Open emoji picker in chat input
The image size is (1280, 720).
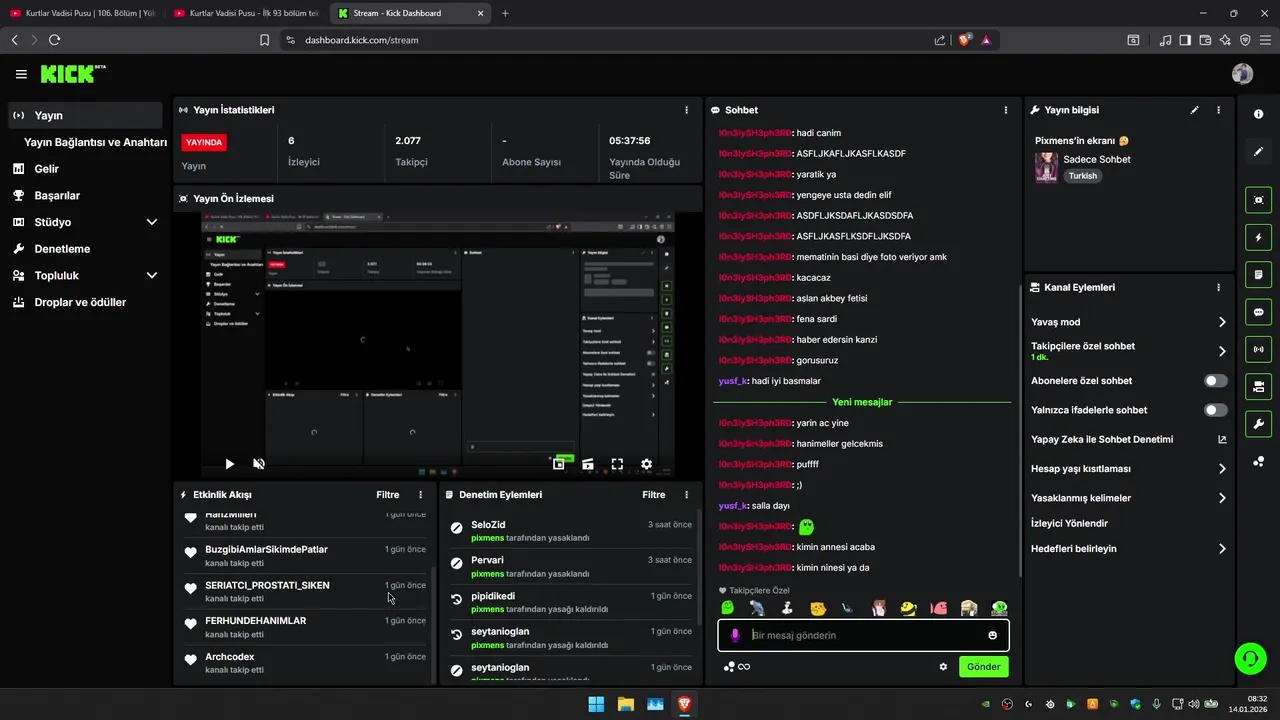coord(992,635)
